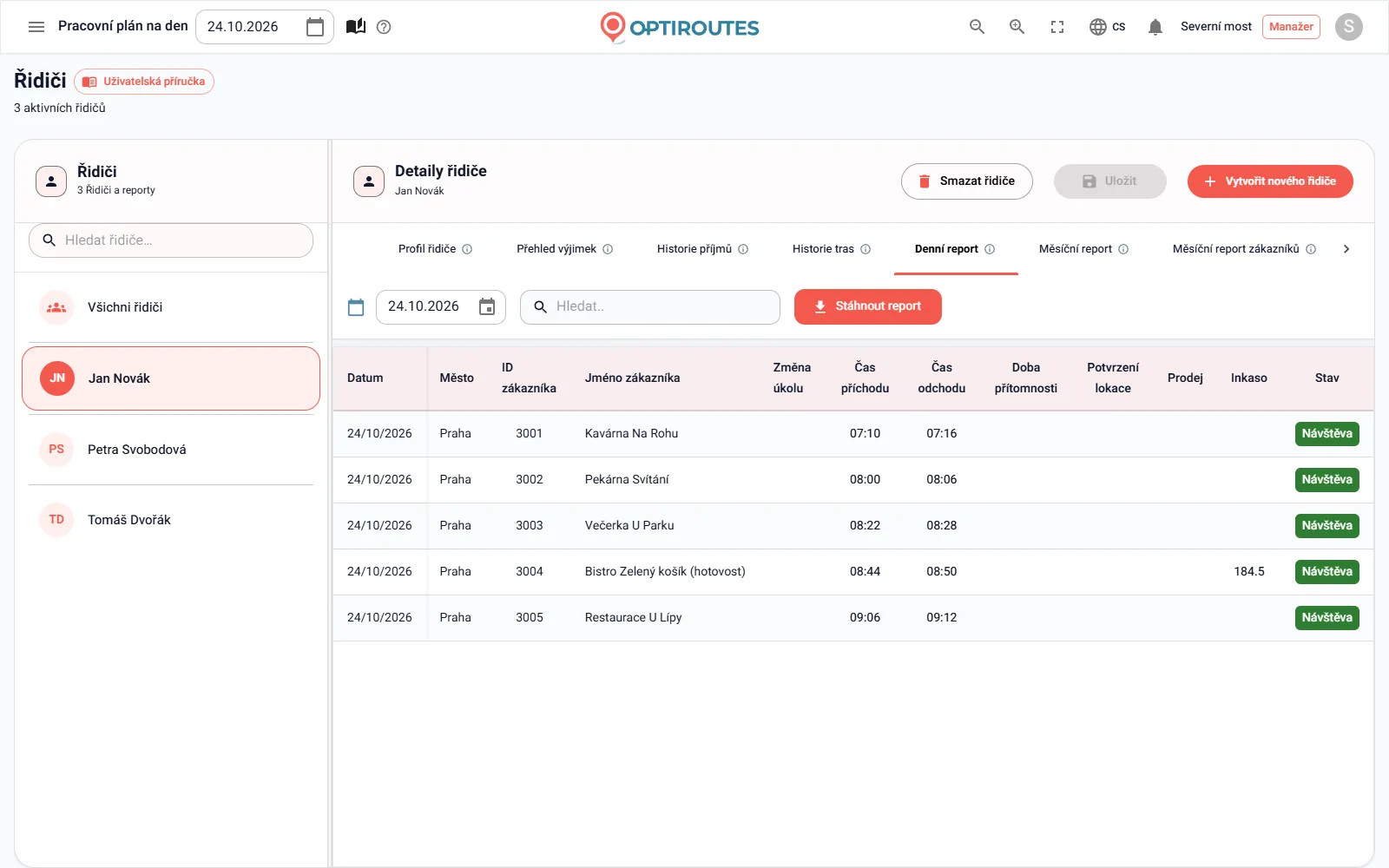Focus the report Hledat search field
The image size is (1389, 868).
pos(650,306)
